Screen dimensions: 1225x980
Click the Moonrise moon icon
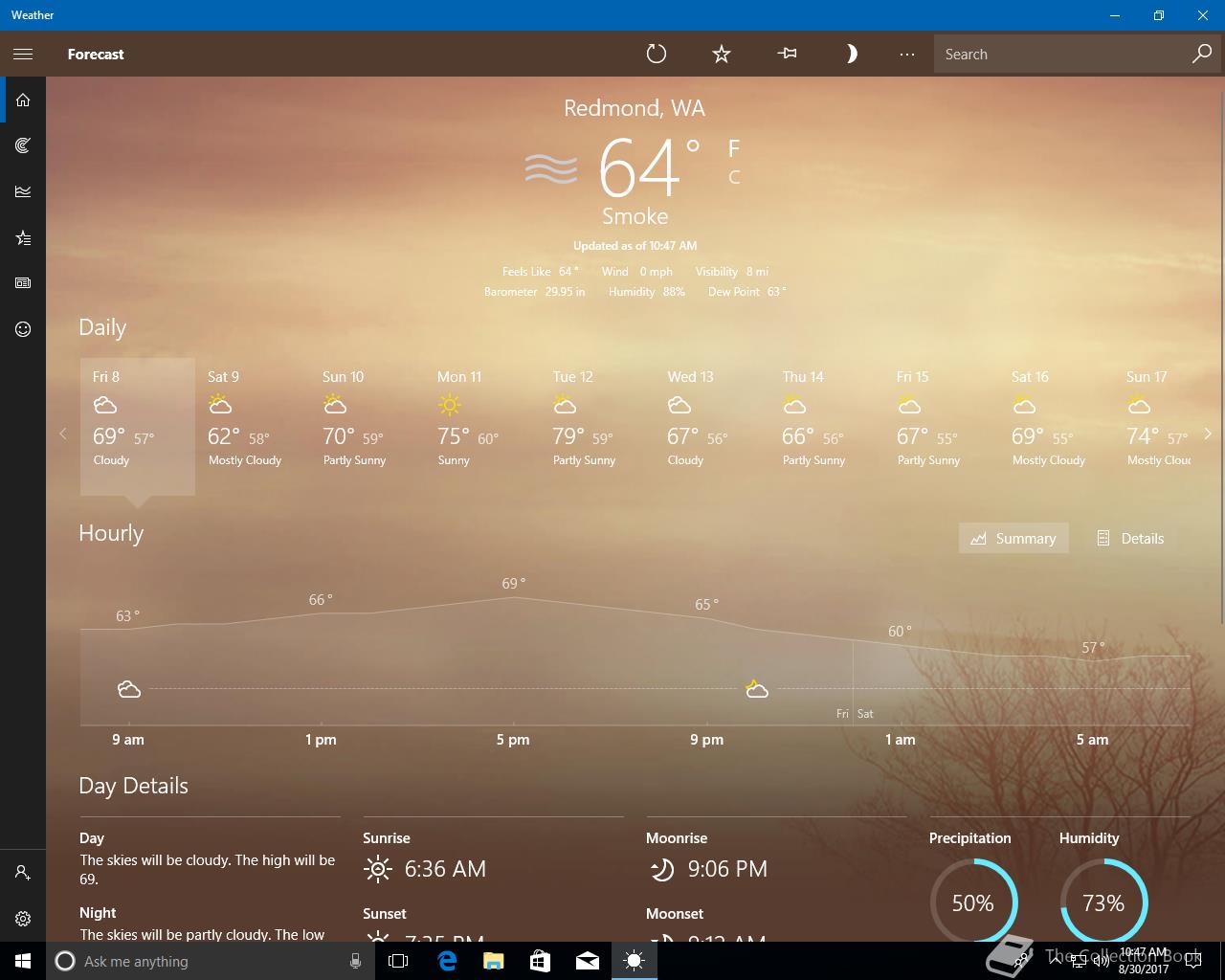point(661,869)
